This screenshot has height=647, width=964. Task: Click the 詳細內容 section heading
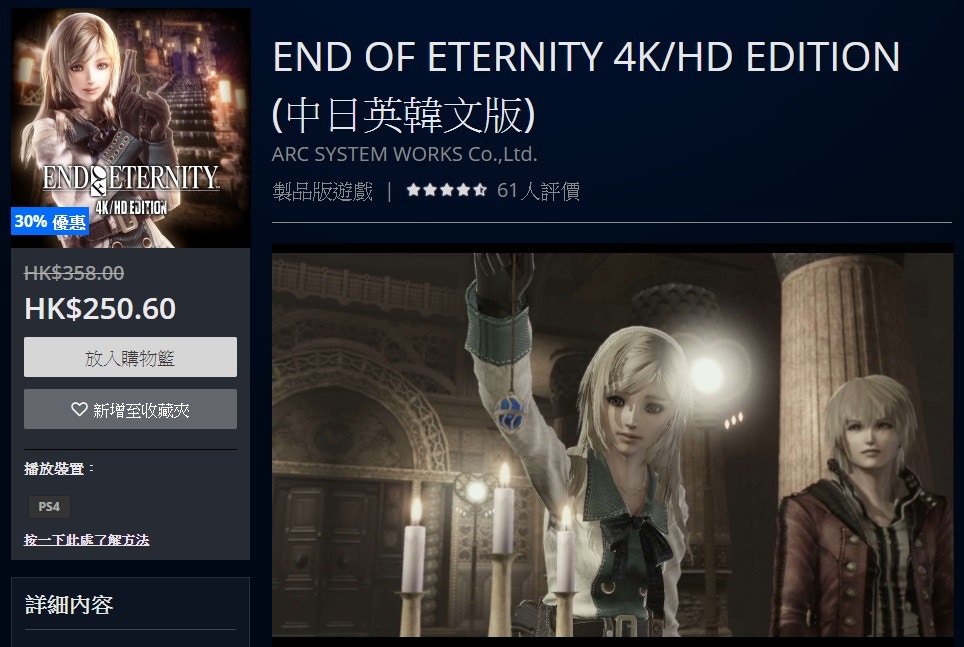69,605
